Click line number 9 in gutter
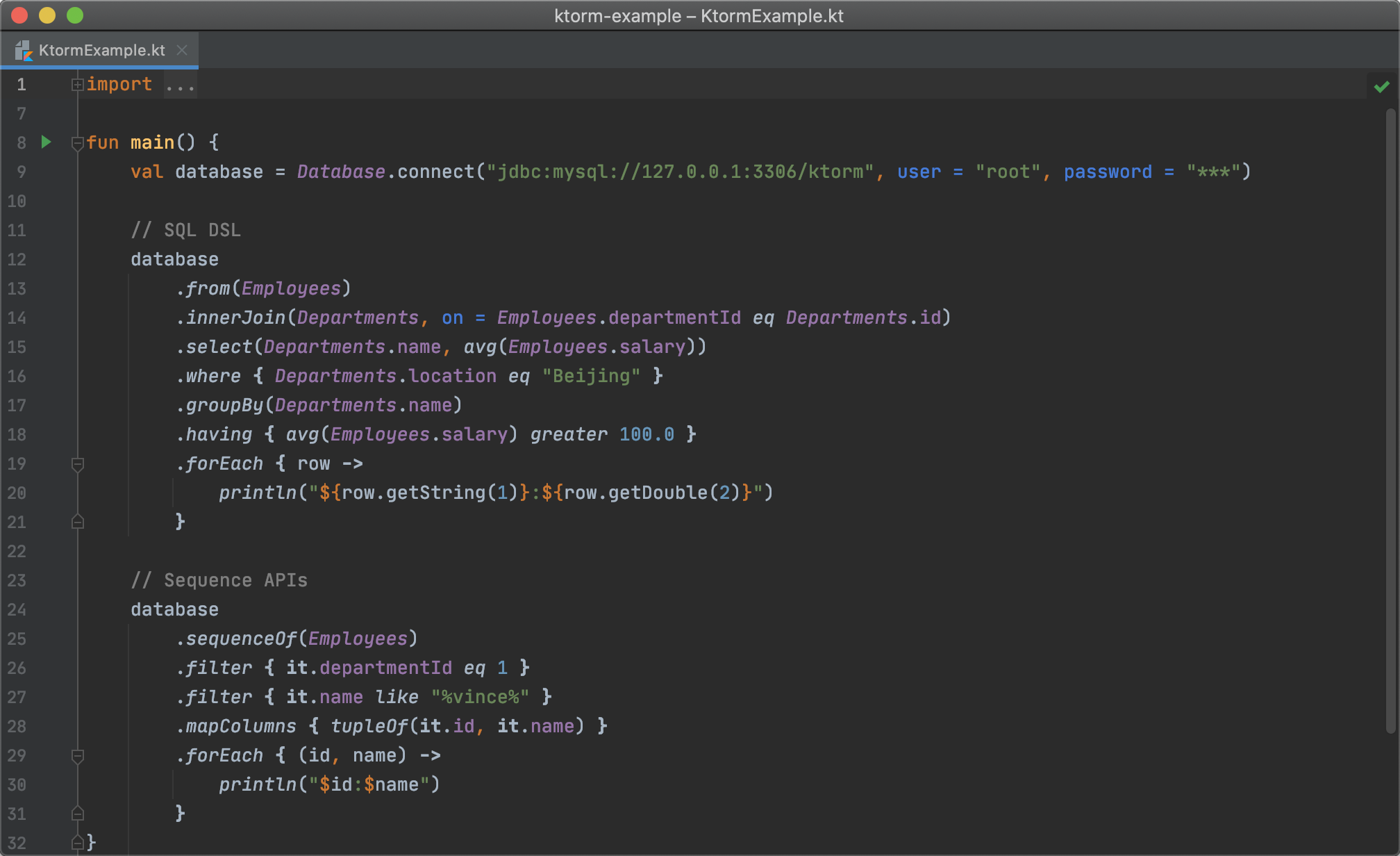 [x=21, y=172]
